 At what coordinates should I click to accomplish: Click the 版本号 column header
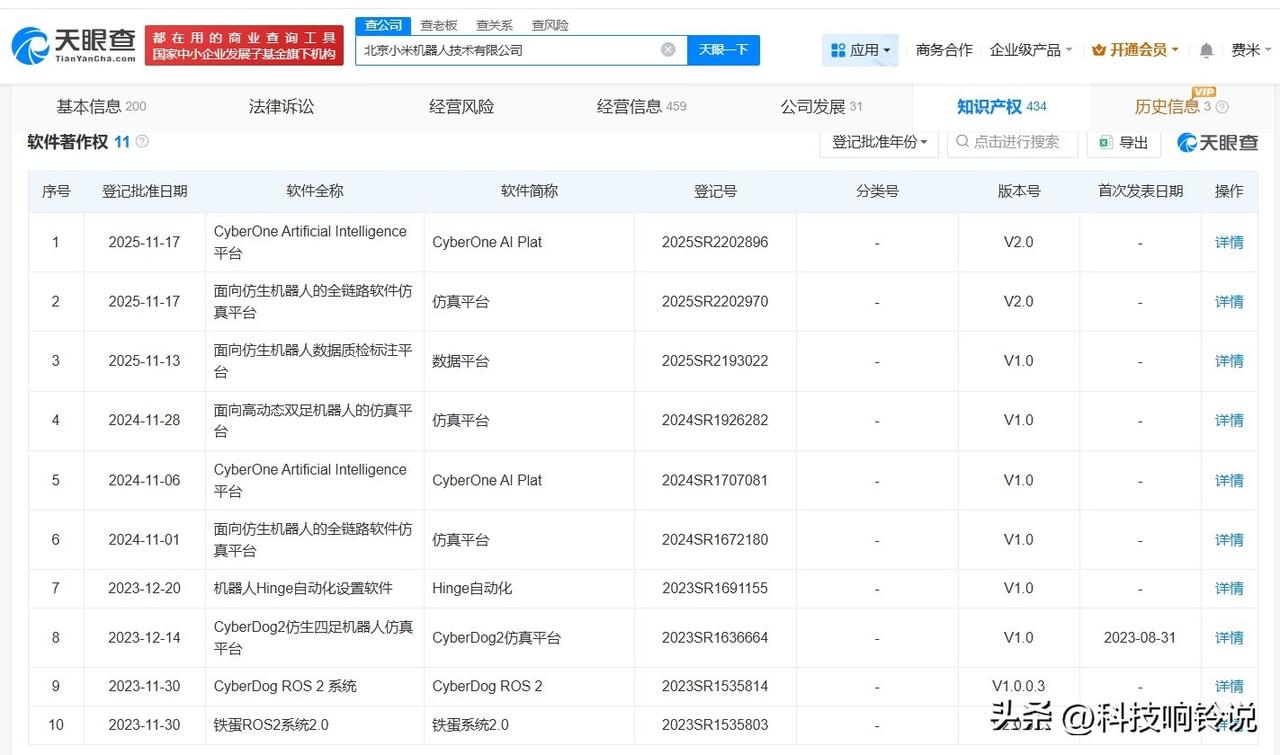click(1019, 191)
